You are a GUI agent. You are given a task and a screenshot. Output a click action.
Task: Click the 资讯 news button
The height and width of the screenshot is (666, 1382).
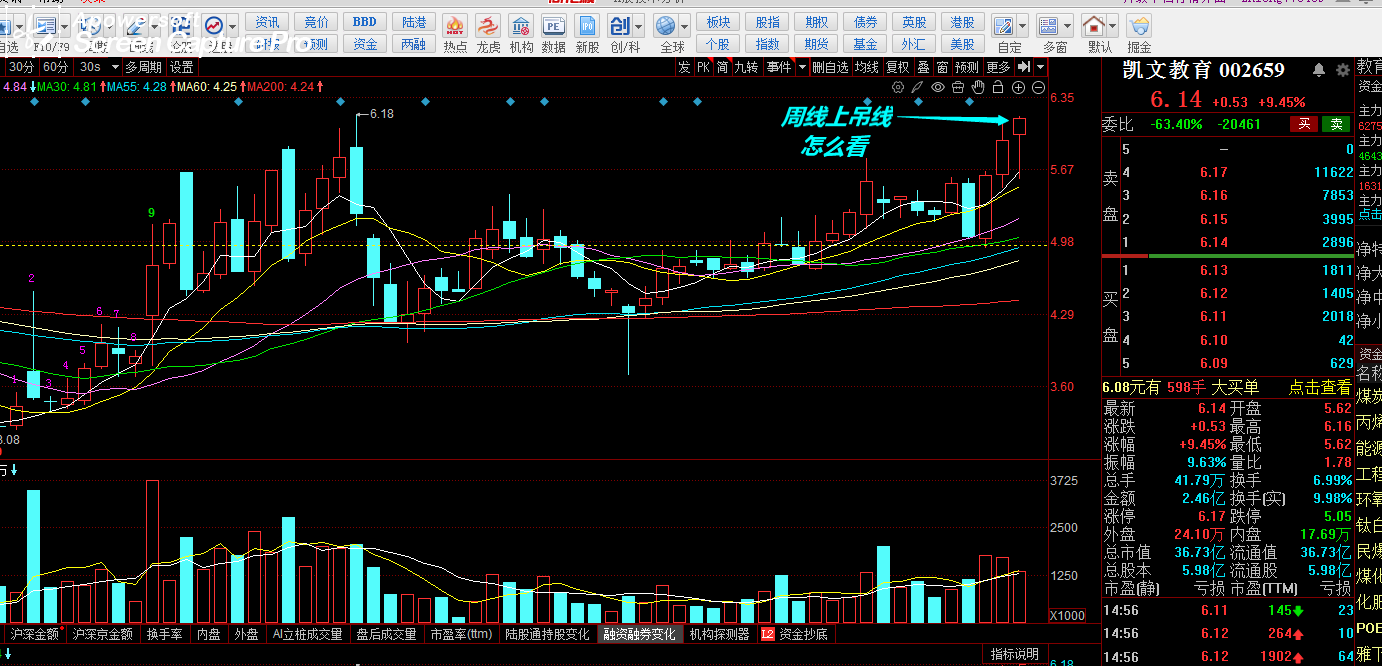[x=267, y=22]
